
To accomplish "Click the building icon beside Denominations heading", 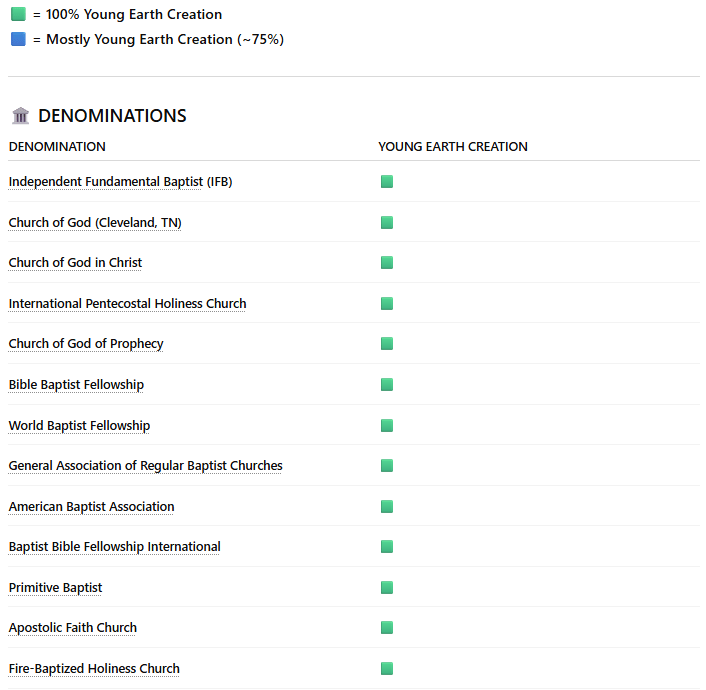I will coord(20,116).
